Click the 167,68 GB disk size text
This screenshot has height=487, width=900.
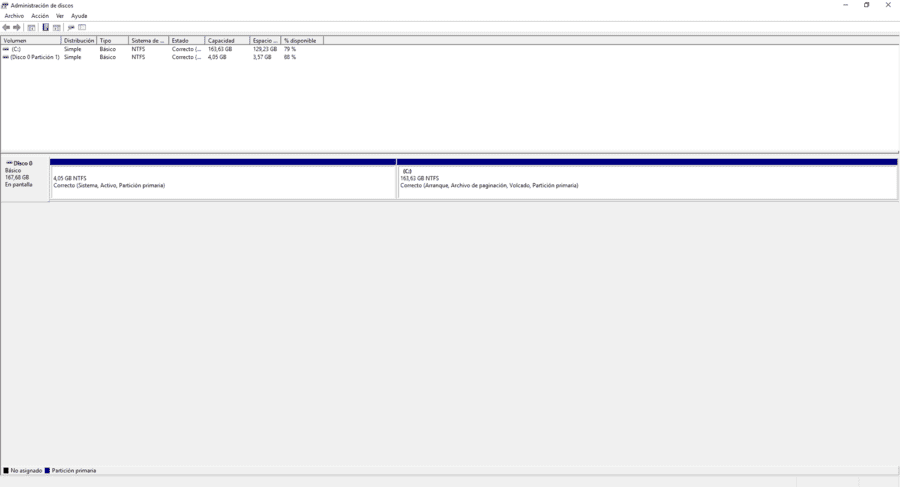point(17,177)
